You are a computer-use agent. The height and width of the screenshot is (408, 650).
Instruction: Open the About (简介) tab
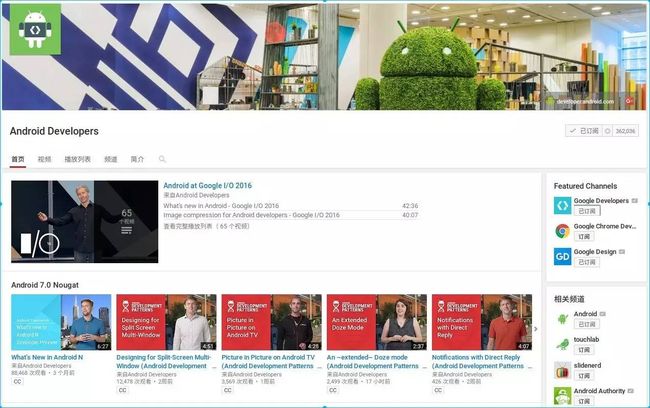137,159
